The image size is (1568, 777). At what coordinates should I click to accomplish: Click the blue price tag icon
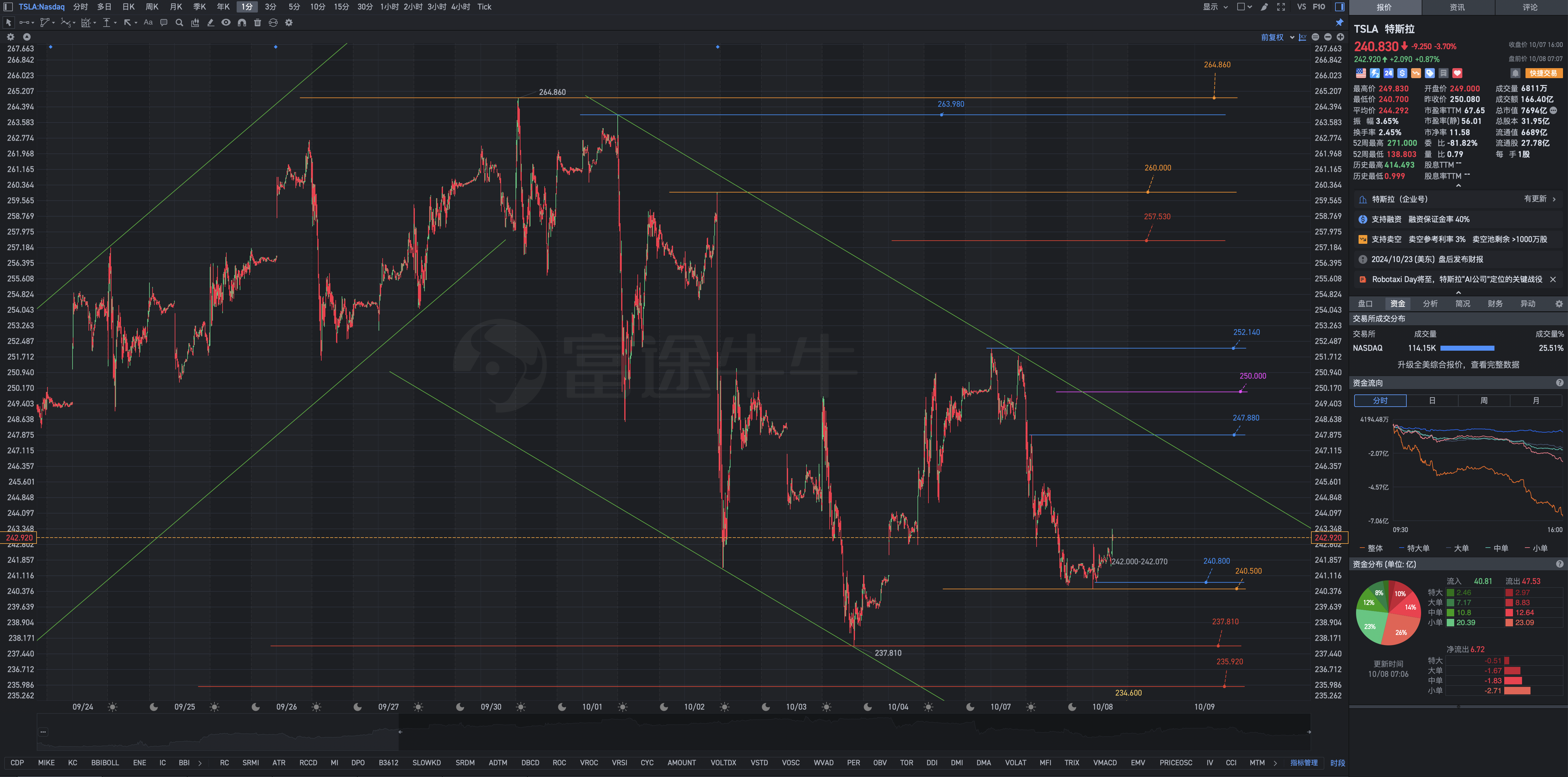[1430, 73]
